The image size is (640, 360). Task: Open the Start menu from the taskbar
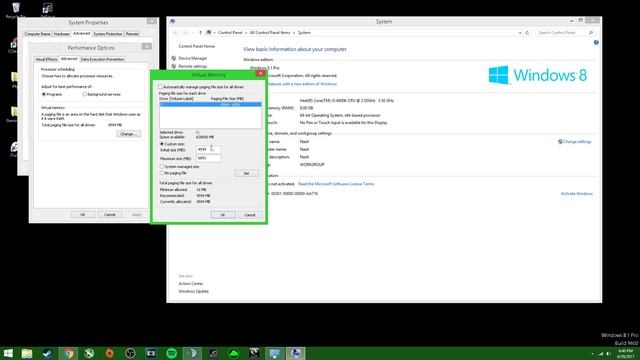[x=8, y=353]
